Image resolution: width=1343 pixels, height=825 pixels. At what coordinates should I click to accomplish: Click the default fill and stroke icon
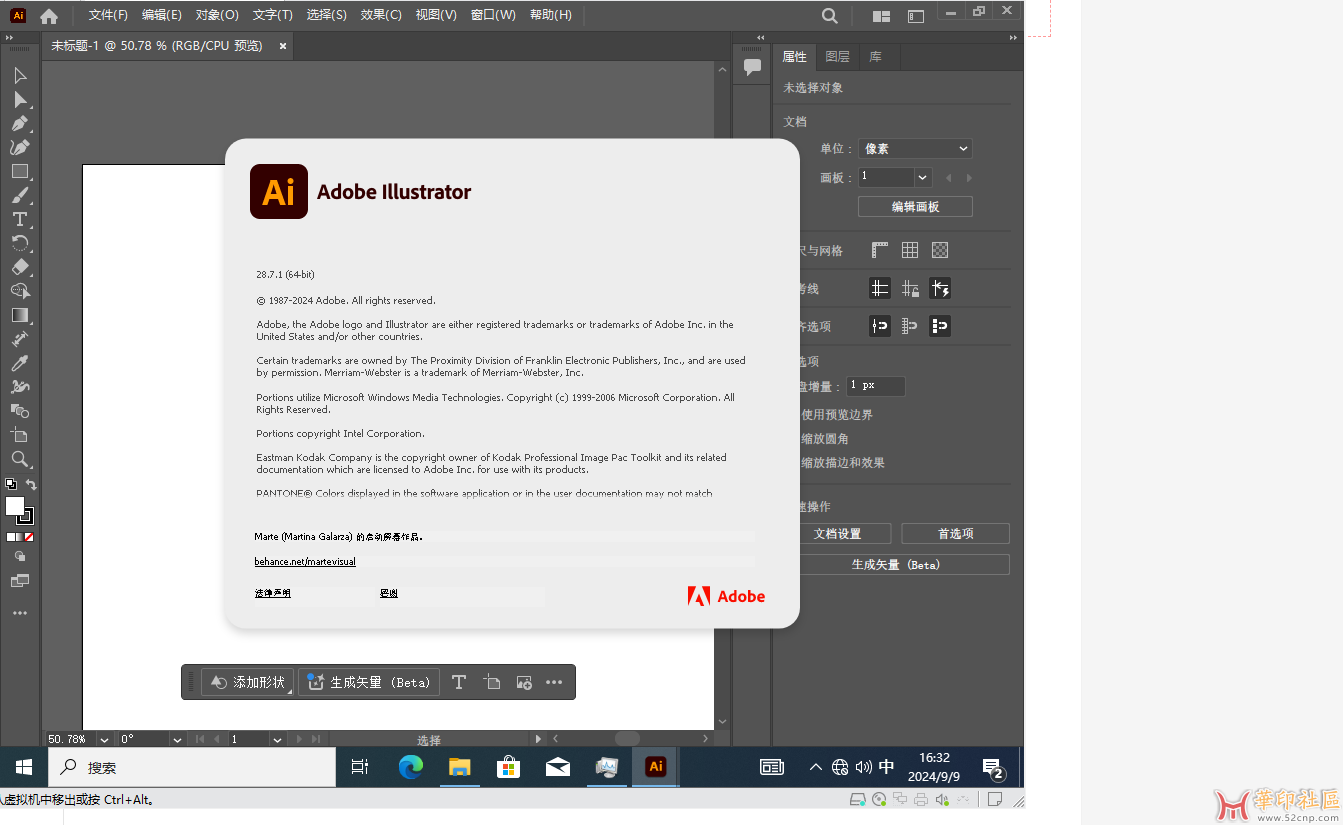click(x=11, y=484)
